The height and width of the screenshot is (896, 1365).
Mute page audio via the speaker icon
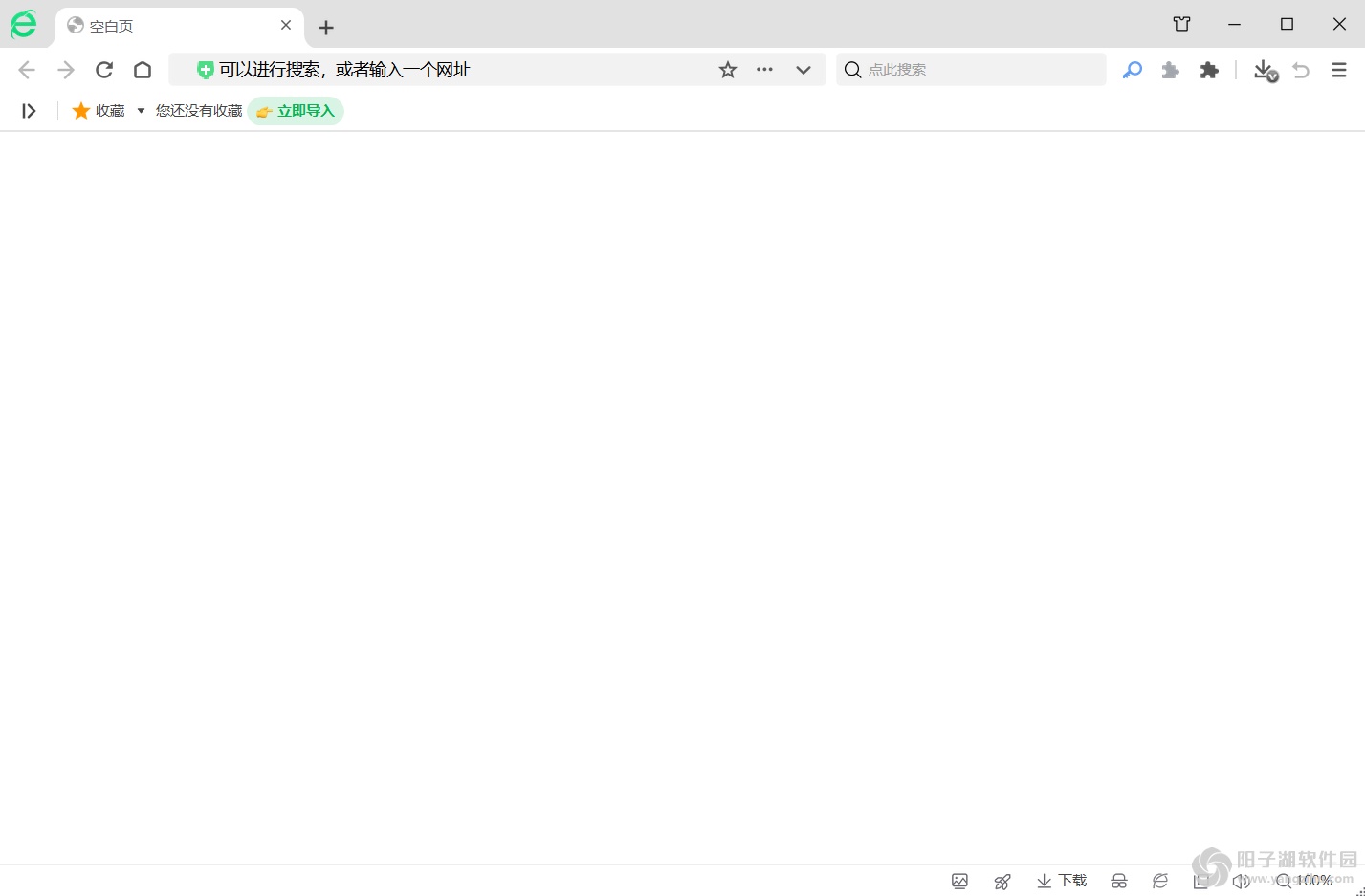pos(1241,881)
